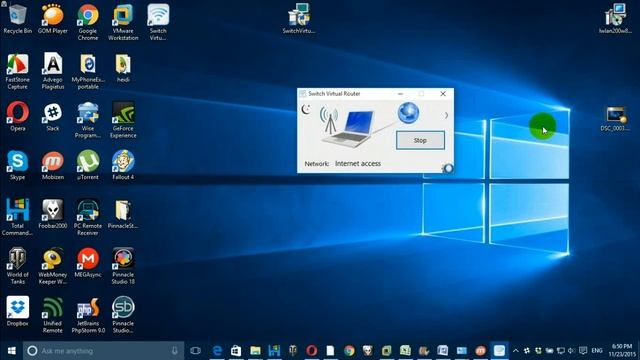Click the blue globe internet icon
640x360 pixels.
pos(408,113)
